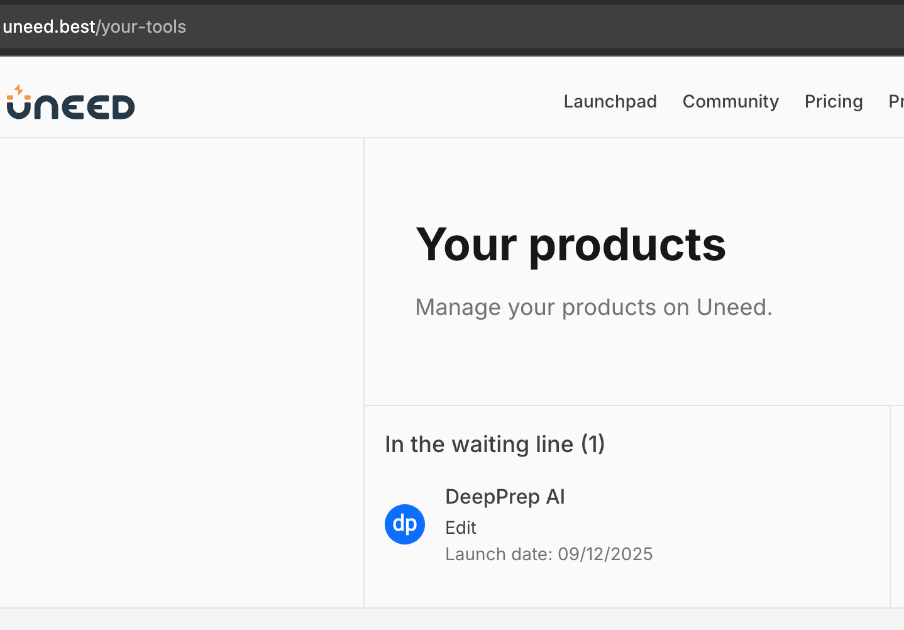Click the launch date 09/12/2025 text
Screen dimensions: 904x630
[x=605, y=554]
